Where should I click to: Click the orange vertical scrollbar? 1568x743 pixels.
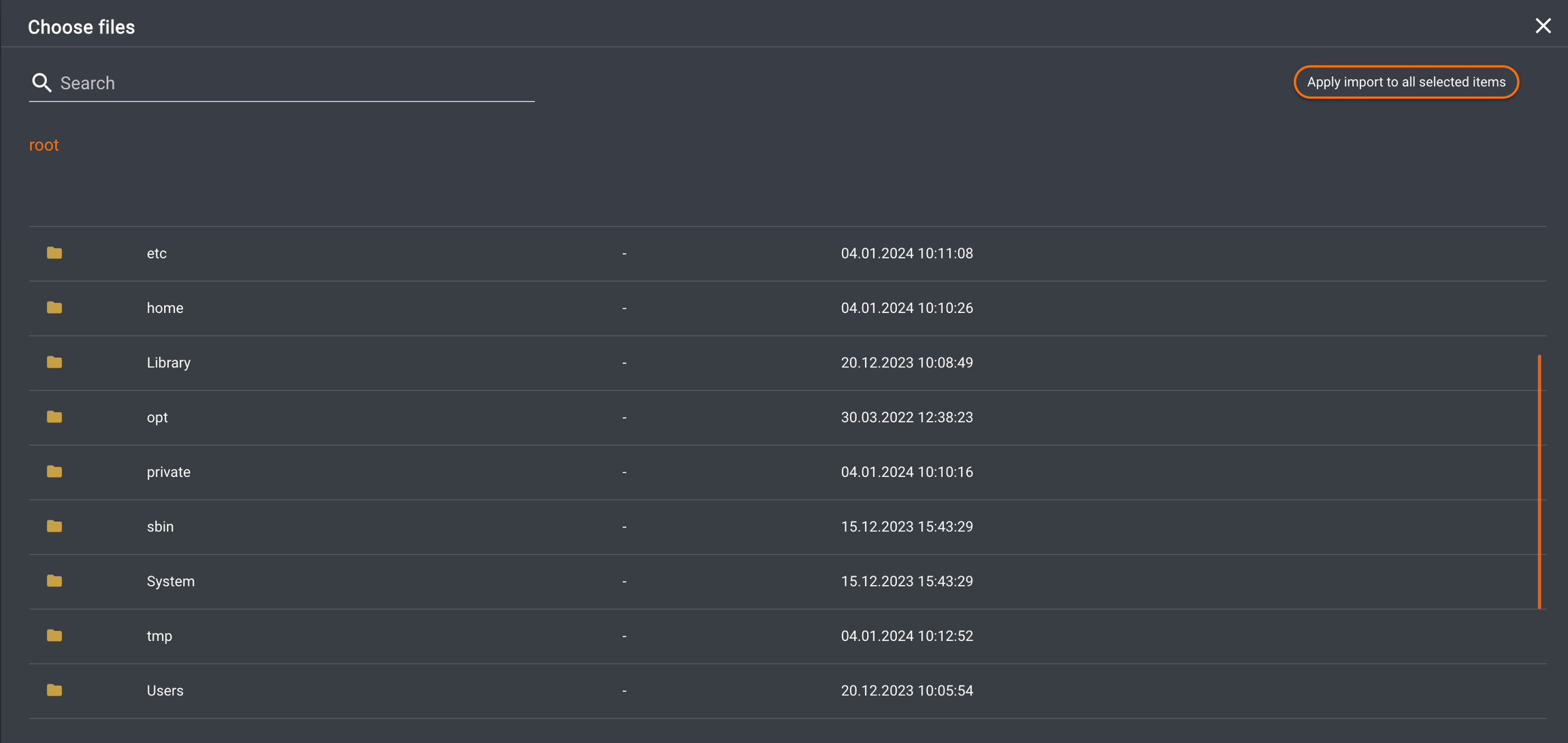coord(1539,482)
